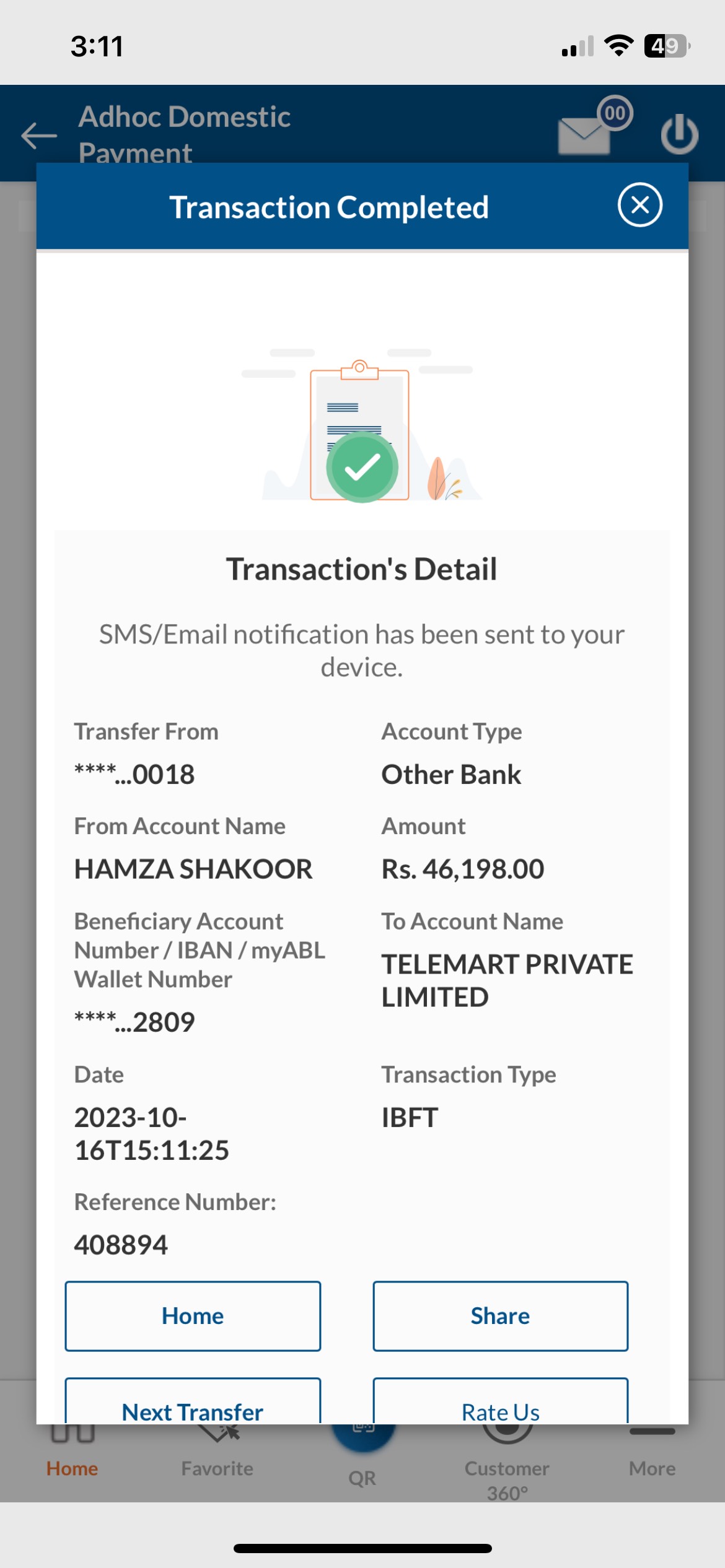Tap the Wi-Fi icon in status bar
The width and height of the screenshot is (725, 1568).
click(x=618, y=46)
